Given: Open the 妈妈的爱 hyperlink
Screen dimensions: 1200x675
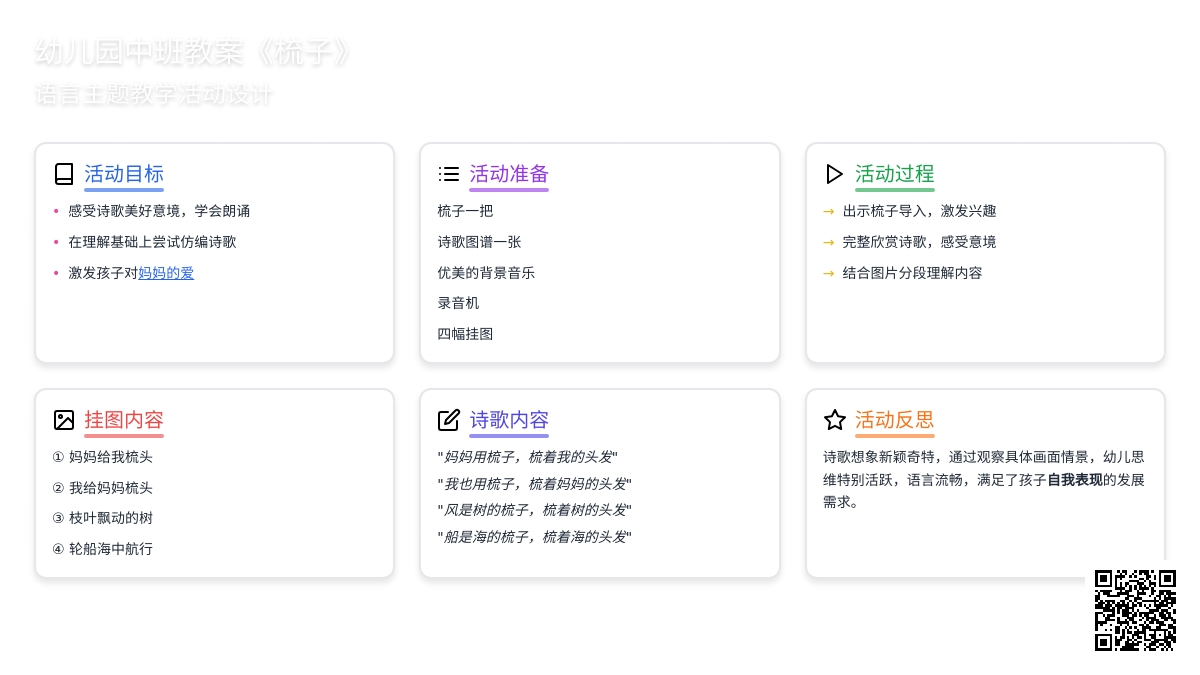Looking at the screenshot, I should pyautogui.click(x=166, y=273).
